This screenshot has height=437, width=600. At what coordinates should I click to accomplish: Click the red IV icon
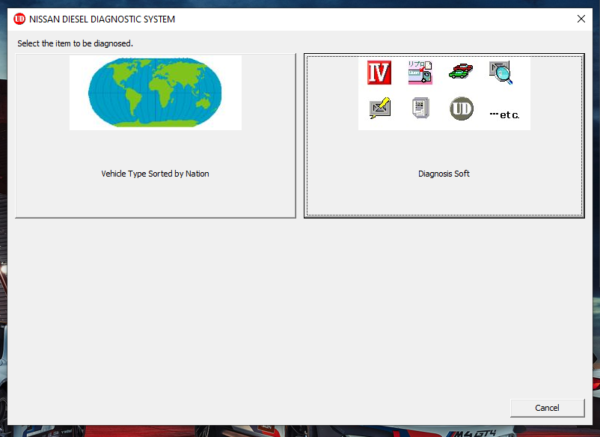point(379,72)
